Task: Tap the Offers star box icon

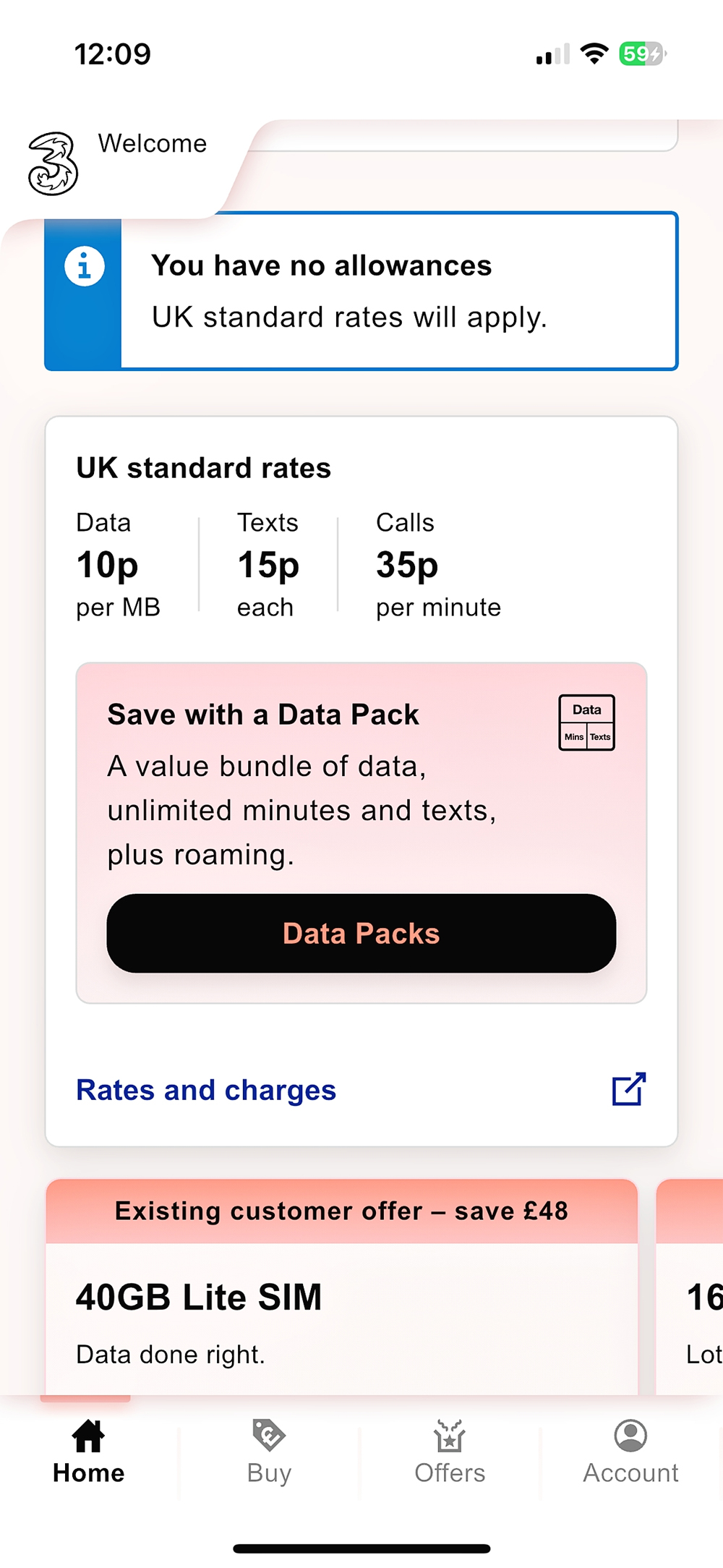Action: (x=450, y=1436)
